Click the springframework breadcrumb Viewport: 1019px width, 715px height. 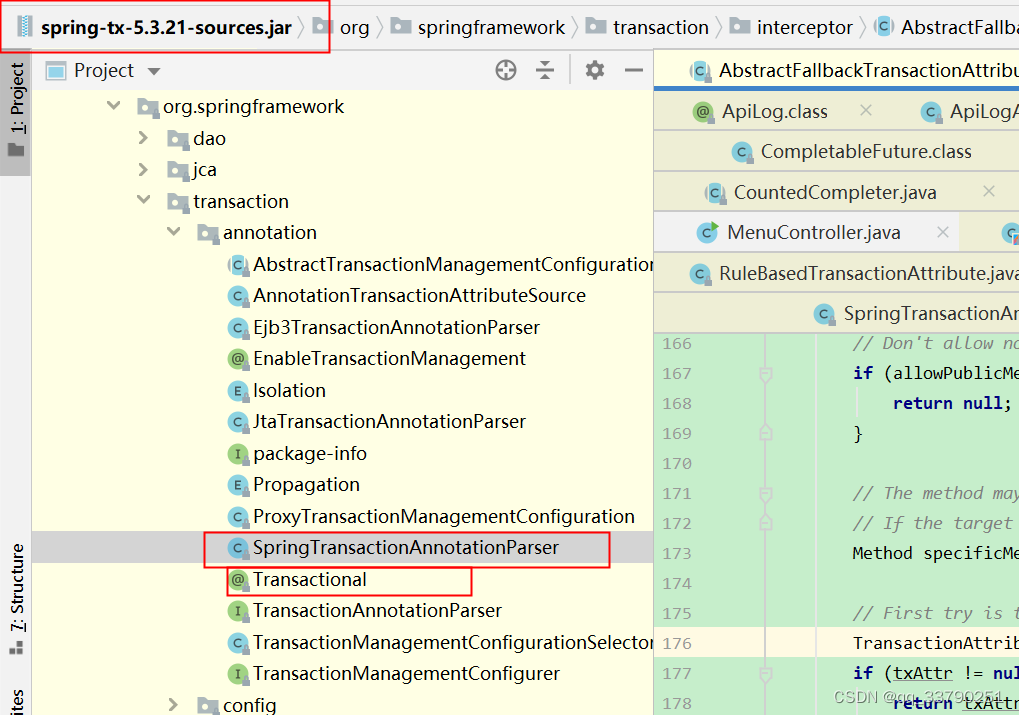(478, 27)
